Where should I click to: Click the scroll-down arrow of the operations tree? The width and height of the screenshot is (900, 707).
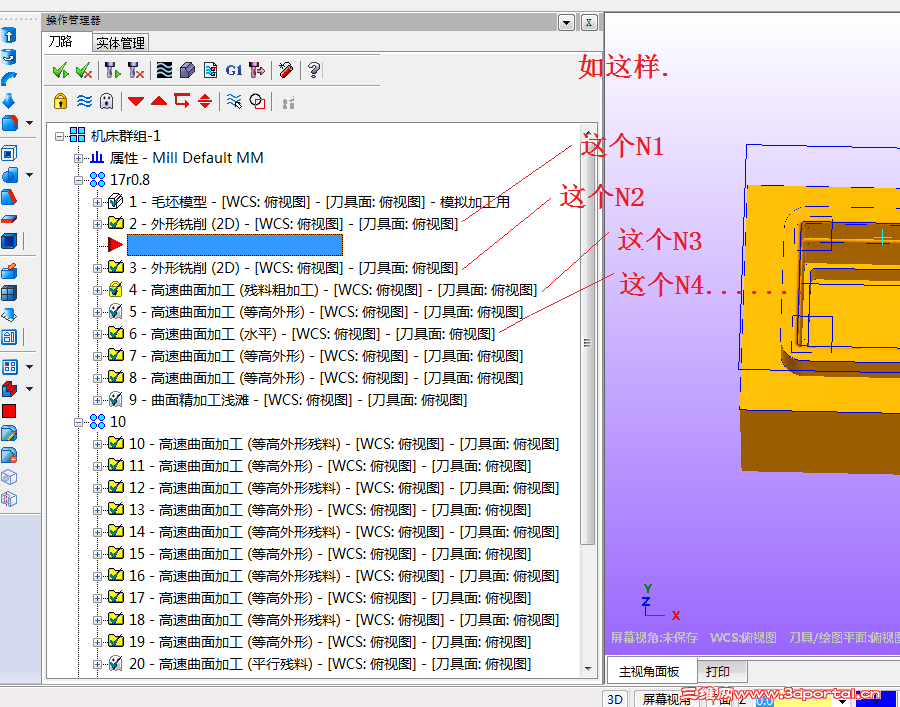pyautogui.click(x=588, y=669)
